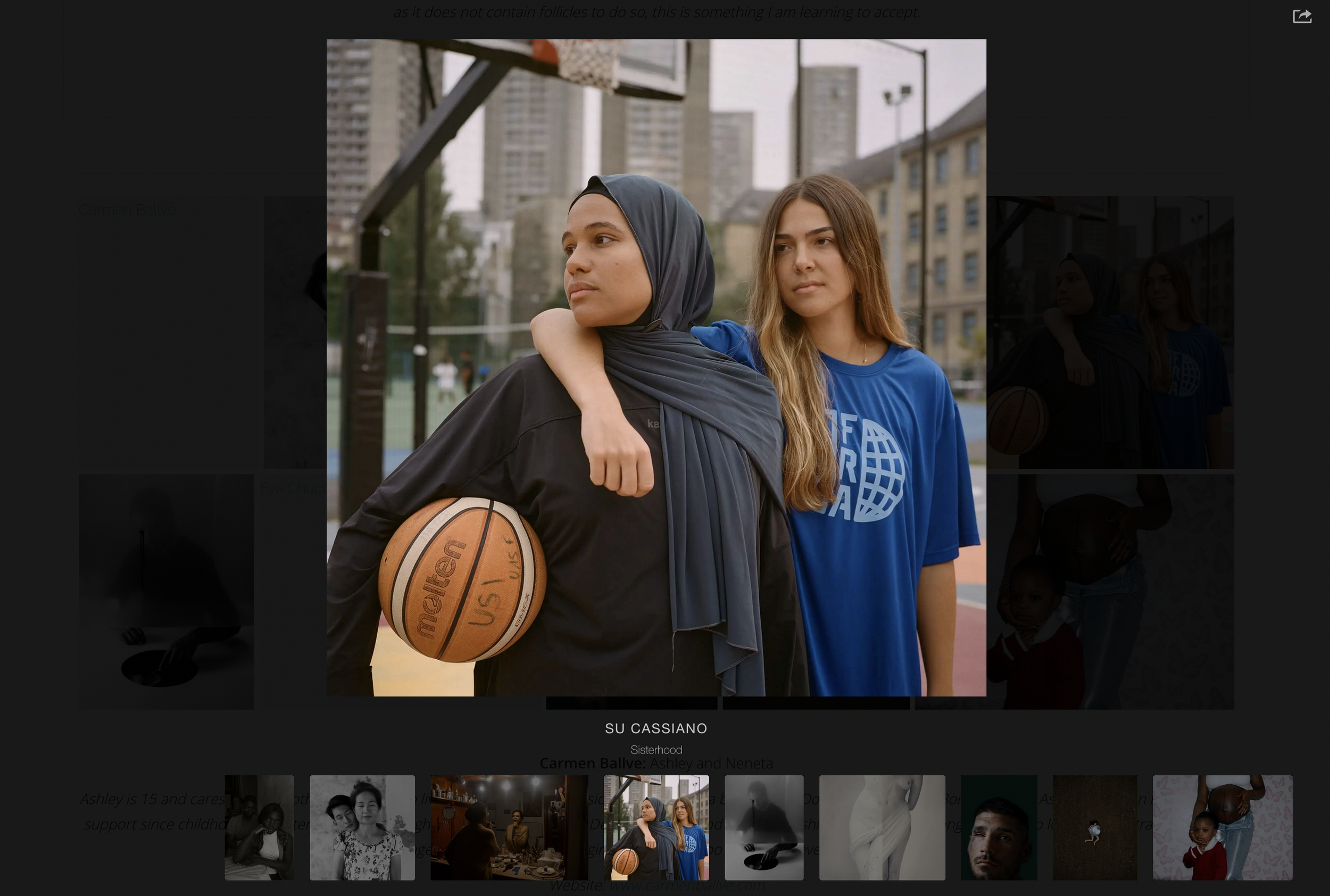
Task: Select thumbnail of draped white fabric torso
Action: pos(882,827)
